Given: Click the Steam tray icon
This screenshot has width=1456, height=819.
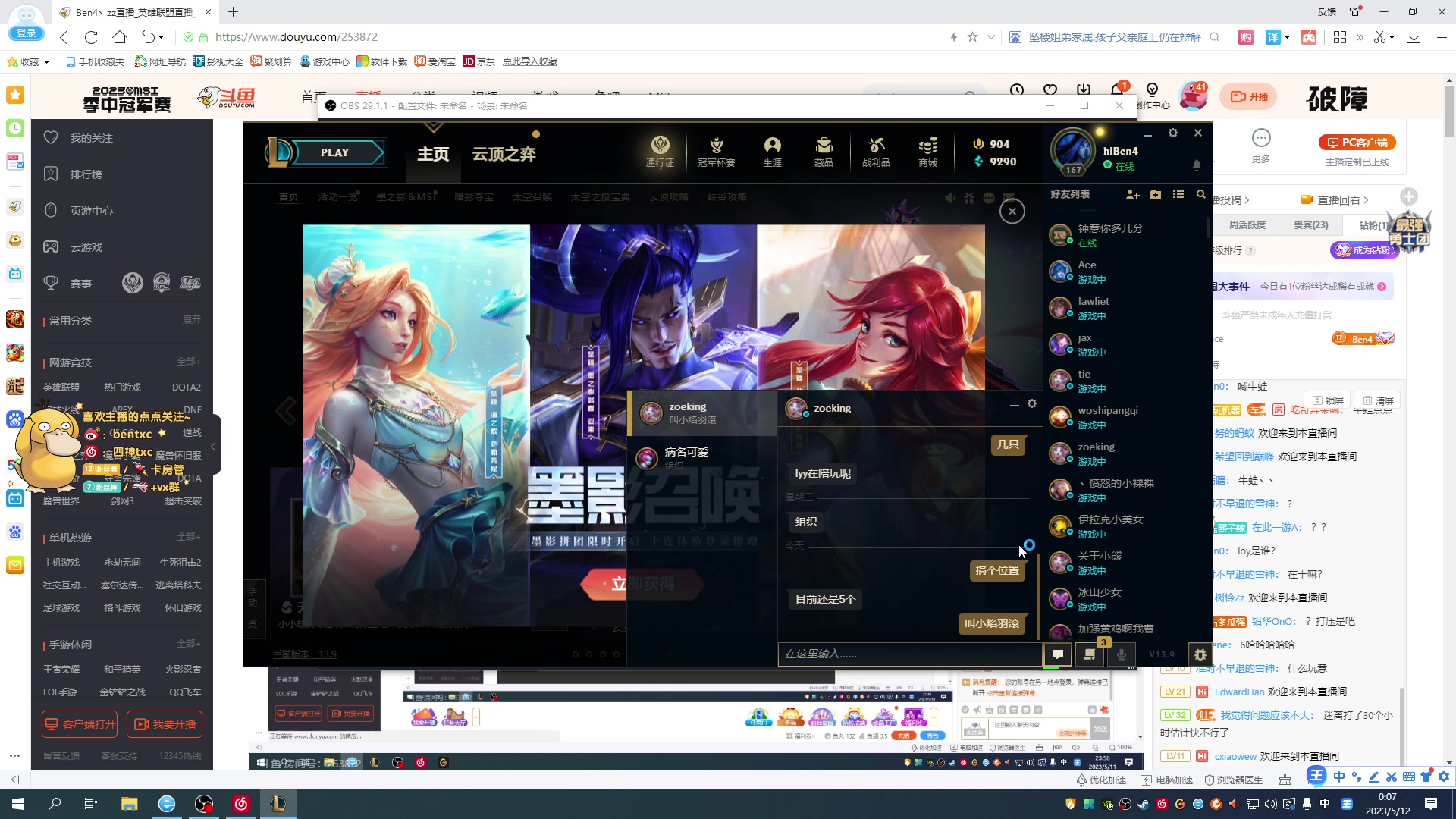Looking at the screenshot, I should (x=1143, y=804).
